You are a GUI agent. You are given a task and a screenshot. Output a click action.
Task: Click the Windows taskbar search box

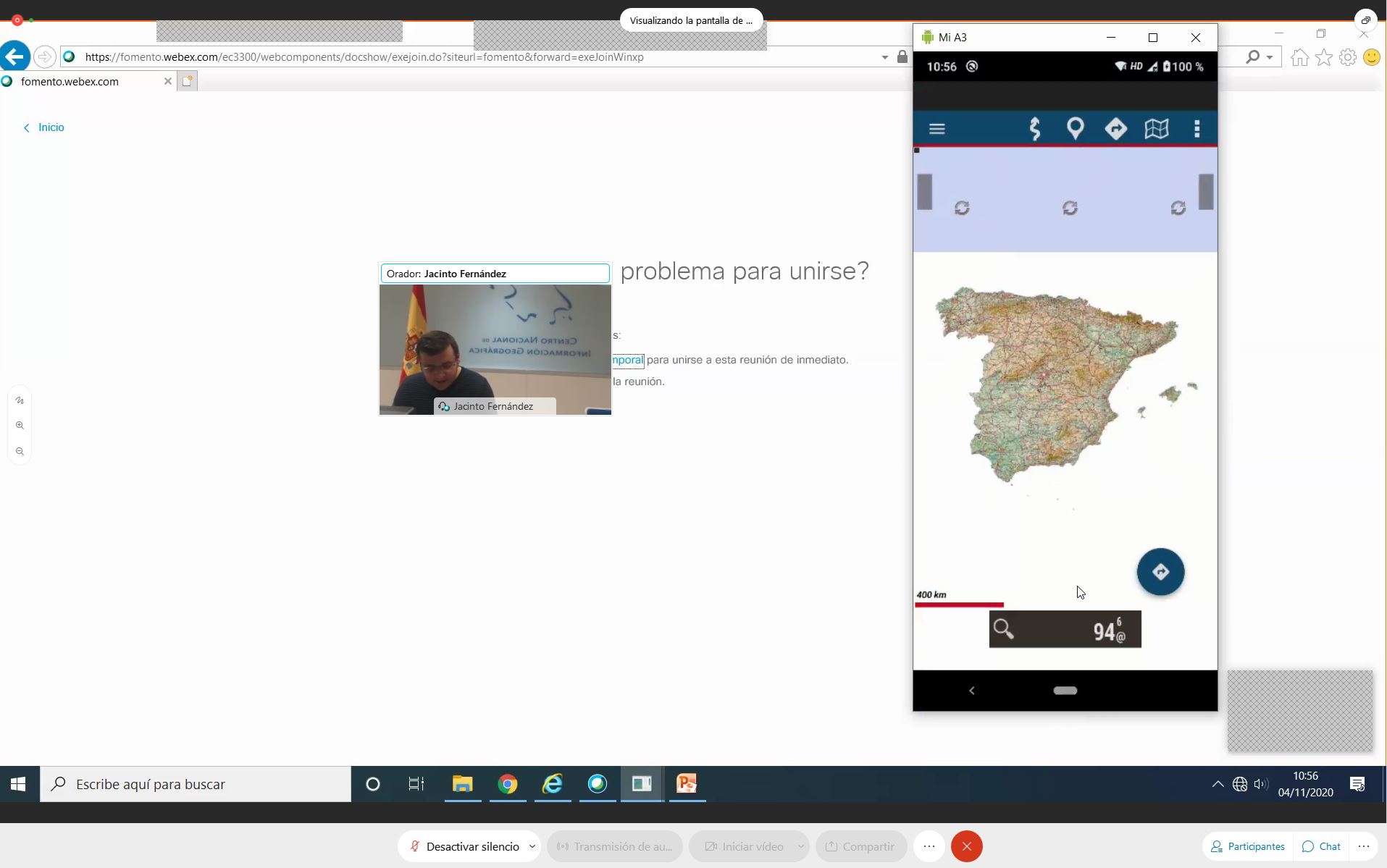point(196,784)
